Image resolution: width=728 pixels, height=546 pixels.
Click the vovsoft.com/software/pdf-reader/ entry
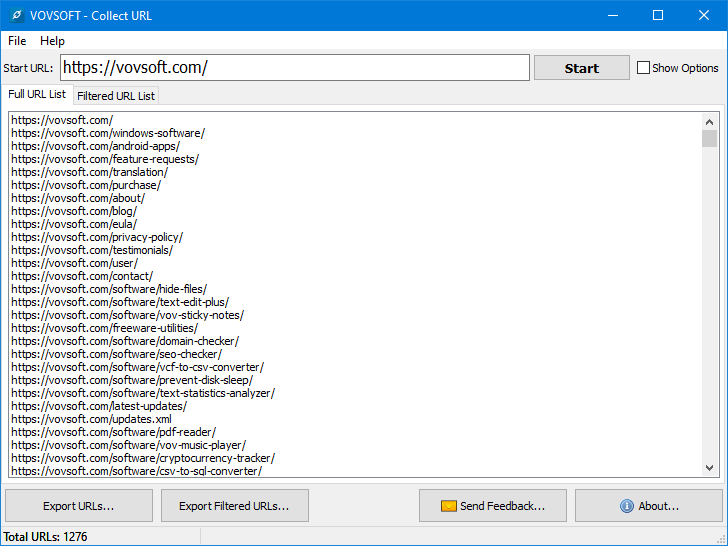pyautogui.click(x=113, y=432)
